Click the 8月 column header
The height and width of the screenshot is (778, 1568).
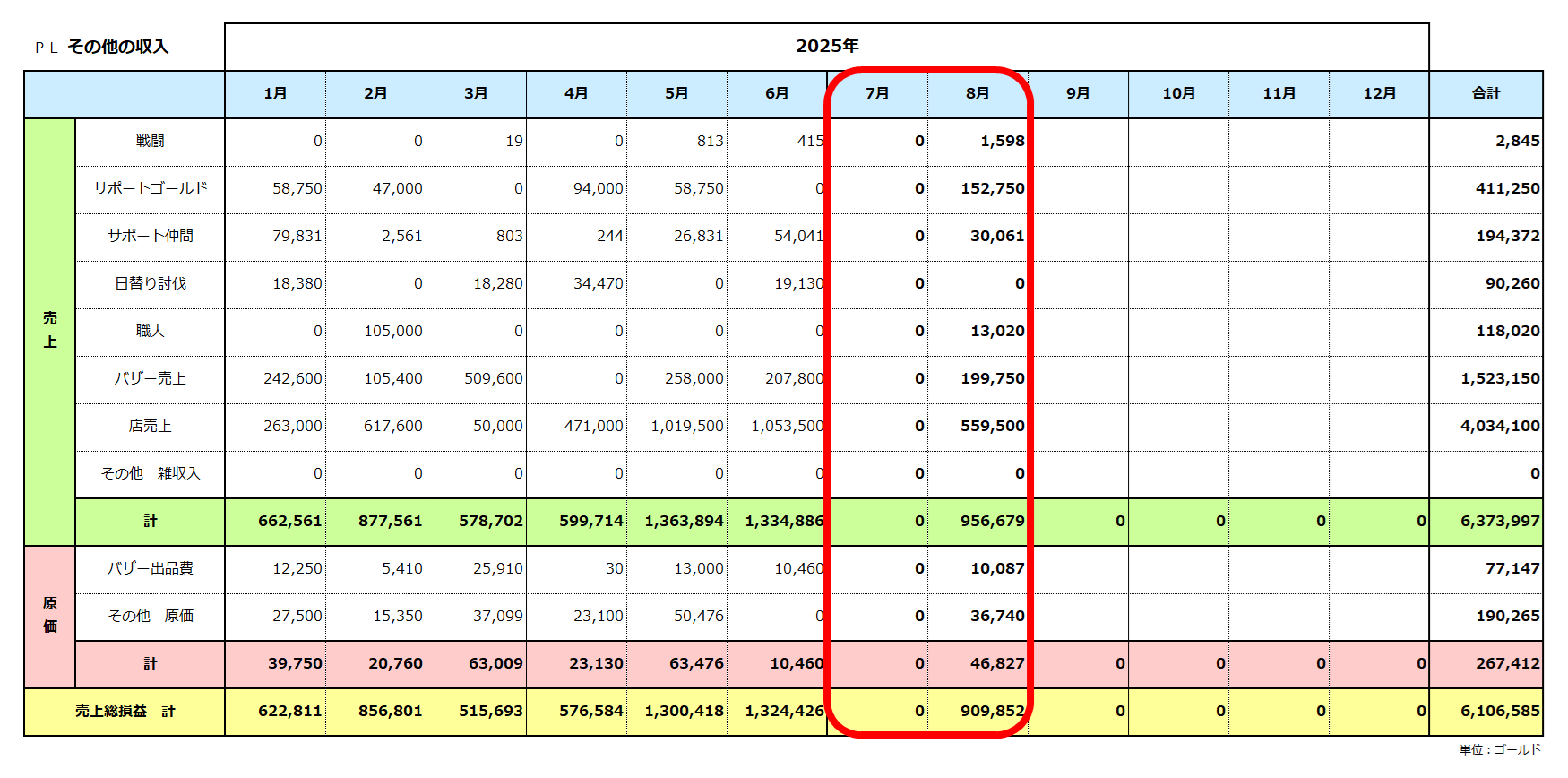tap(978, 93)
